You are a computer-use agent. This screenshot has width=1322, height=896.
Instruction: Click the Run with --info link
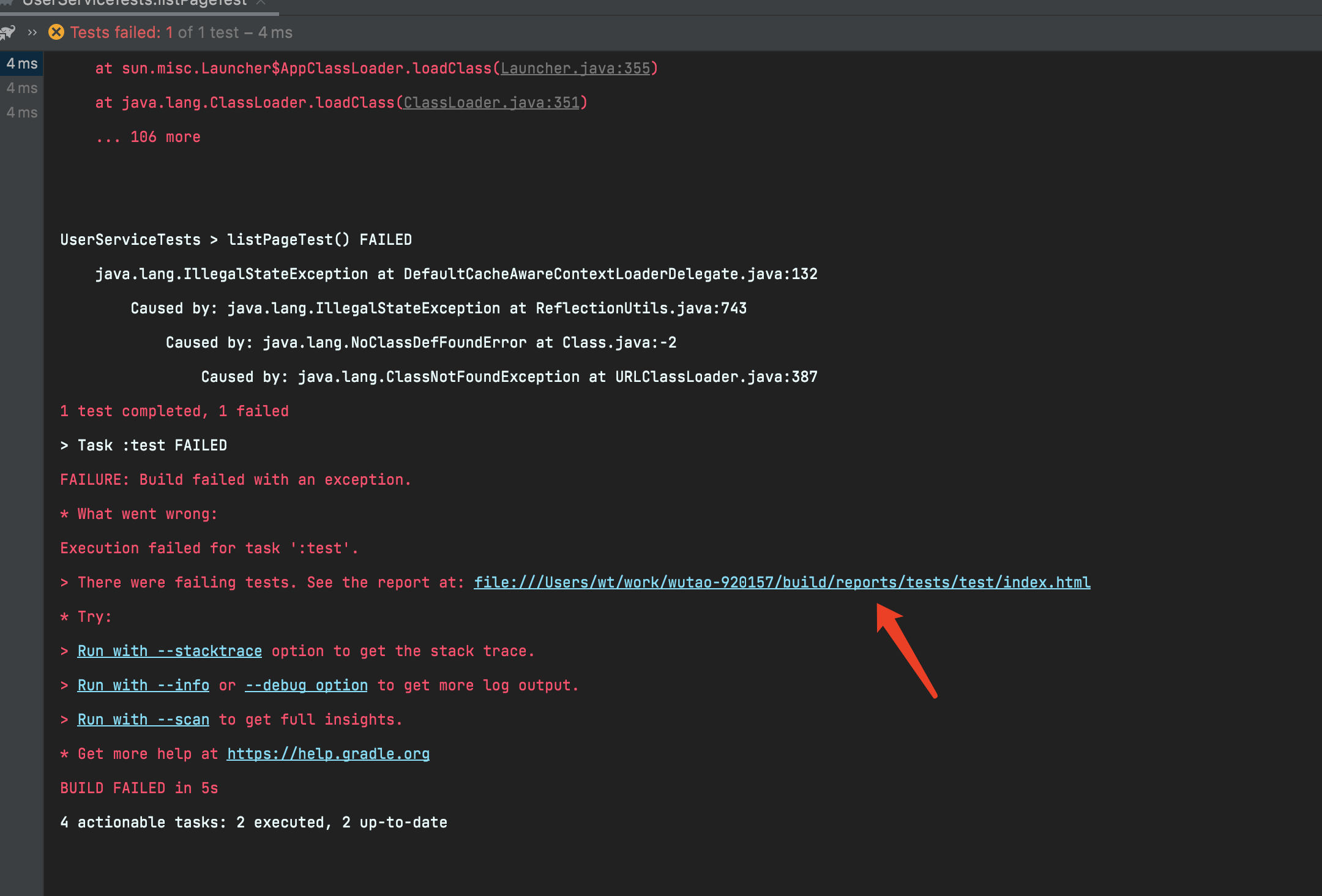143,685
